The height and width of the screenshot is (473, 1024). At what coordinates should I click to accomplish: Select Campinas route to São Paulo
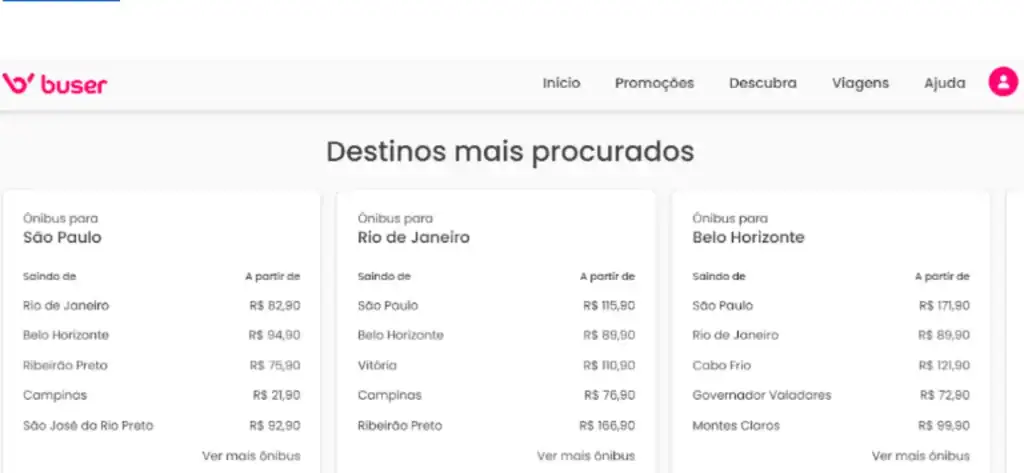[x=55, y=396]
